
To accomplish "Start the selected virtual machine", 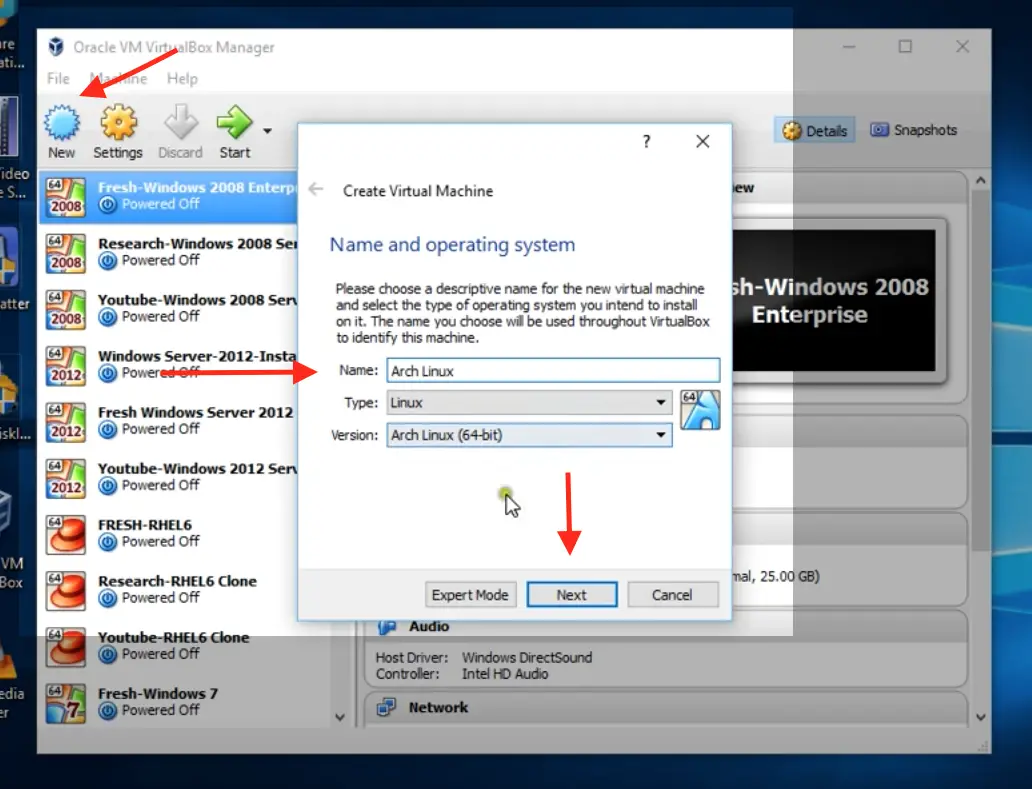I will [234, 127].
